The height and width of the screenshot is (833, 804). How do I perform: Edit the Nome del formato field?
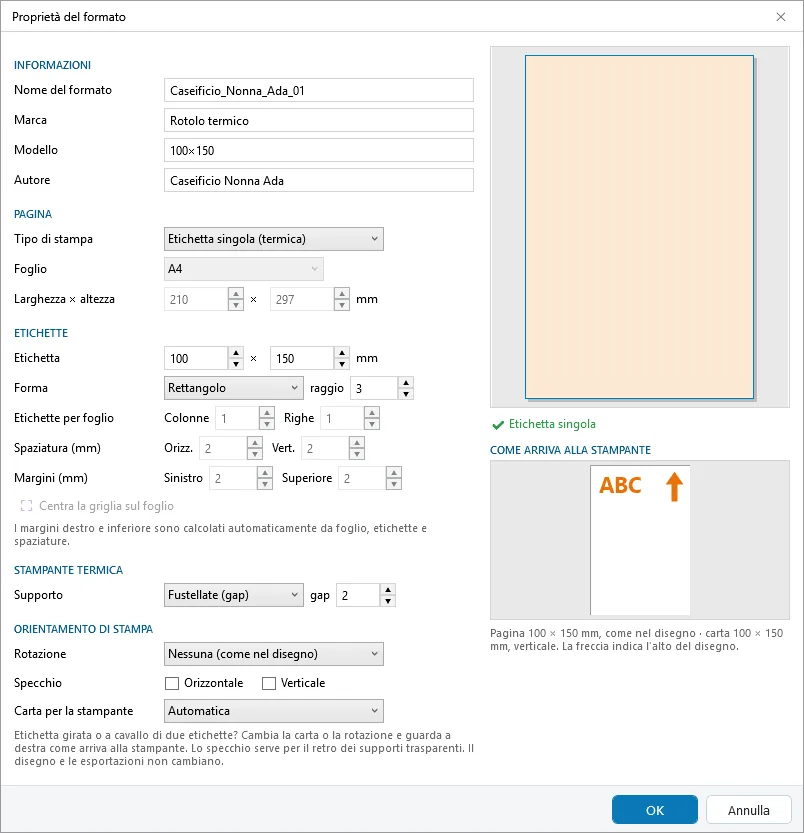[318, 90]
